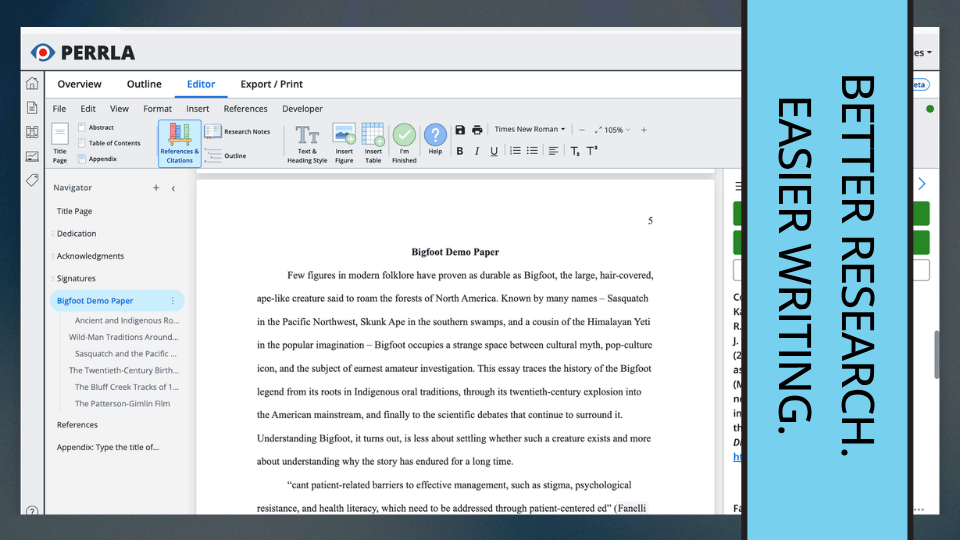This screenshot has width=960, height=540.
Task: Open the library books icon in sidebar
Action: click(32, 132)
